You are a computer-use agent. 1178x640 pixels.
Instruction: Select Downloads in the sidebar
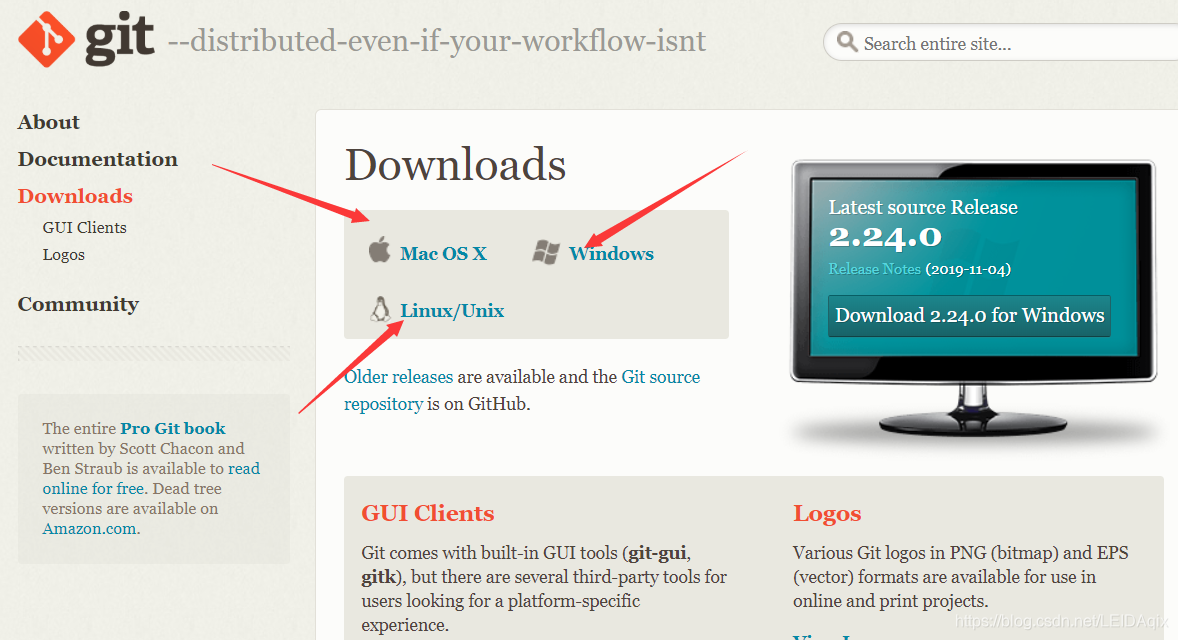tap(75, 195)
